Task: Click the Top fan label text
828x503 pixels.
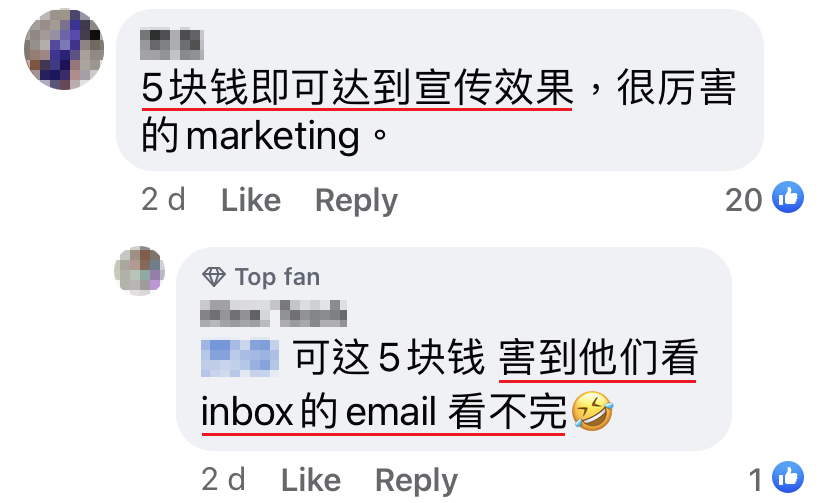Action: pos(278,277)
